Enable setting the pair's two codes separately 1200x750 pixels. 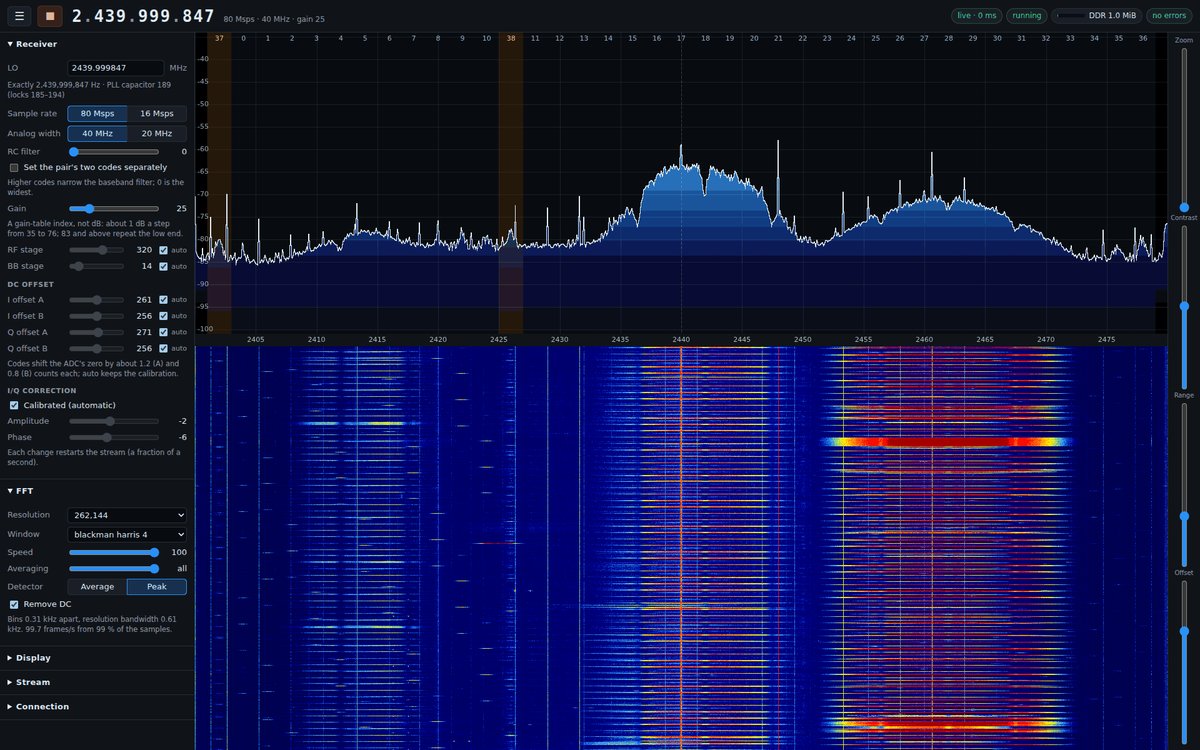14,167
